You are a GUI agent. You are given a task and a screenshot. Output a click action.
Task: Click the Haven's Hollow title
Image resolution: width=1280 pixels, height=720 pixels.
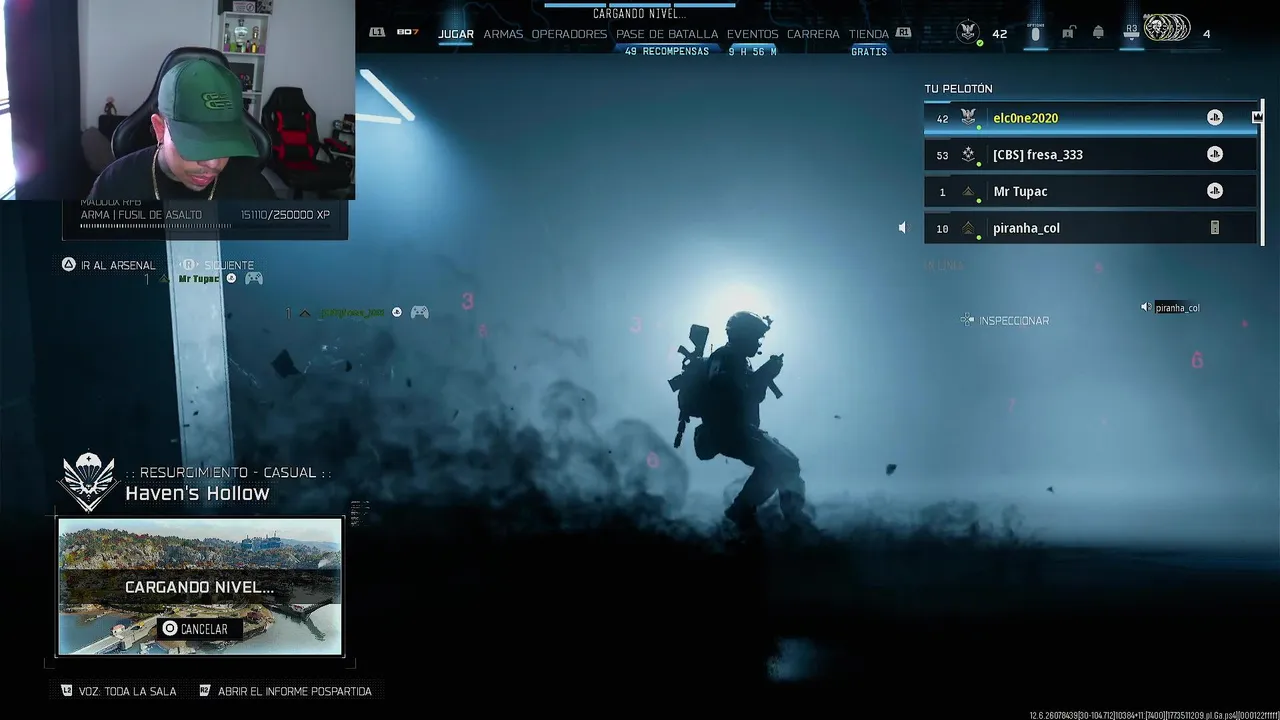197,493
